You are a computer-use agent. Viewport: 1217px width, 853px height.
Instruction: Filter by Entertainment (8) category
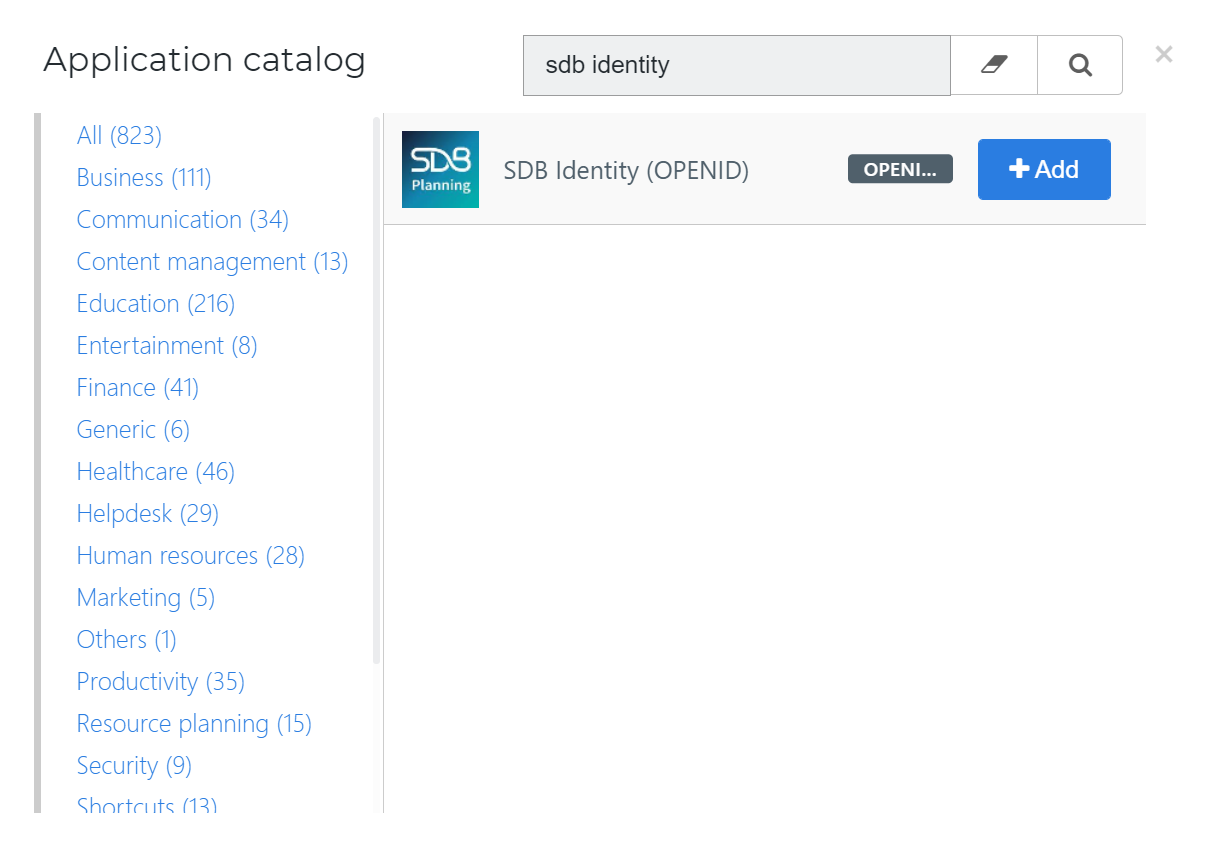pos(167,345)
